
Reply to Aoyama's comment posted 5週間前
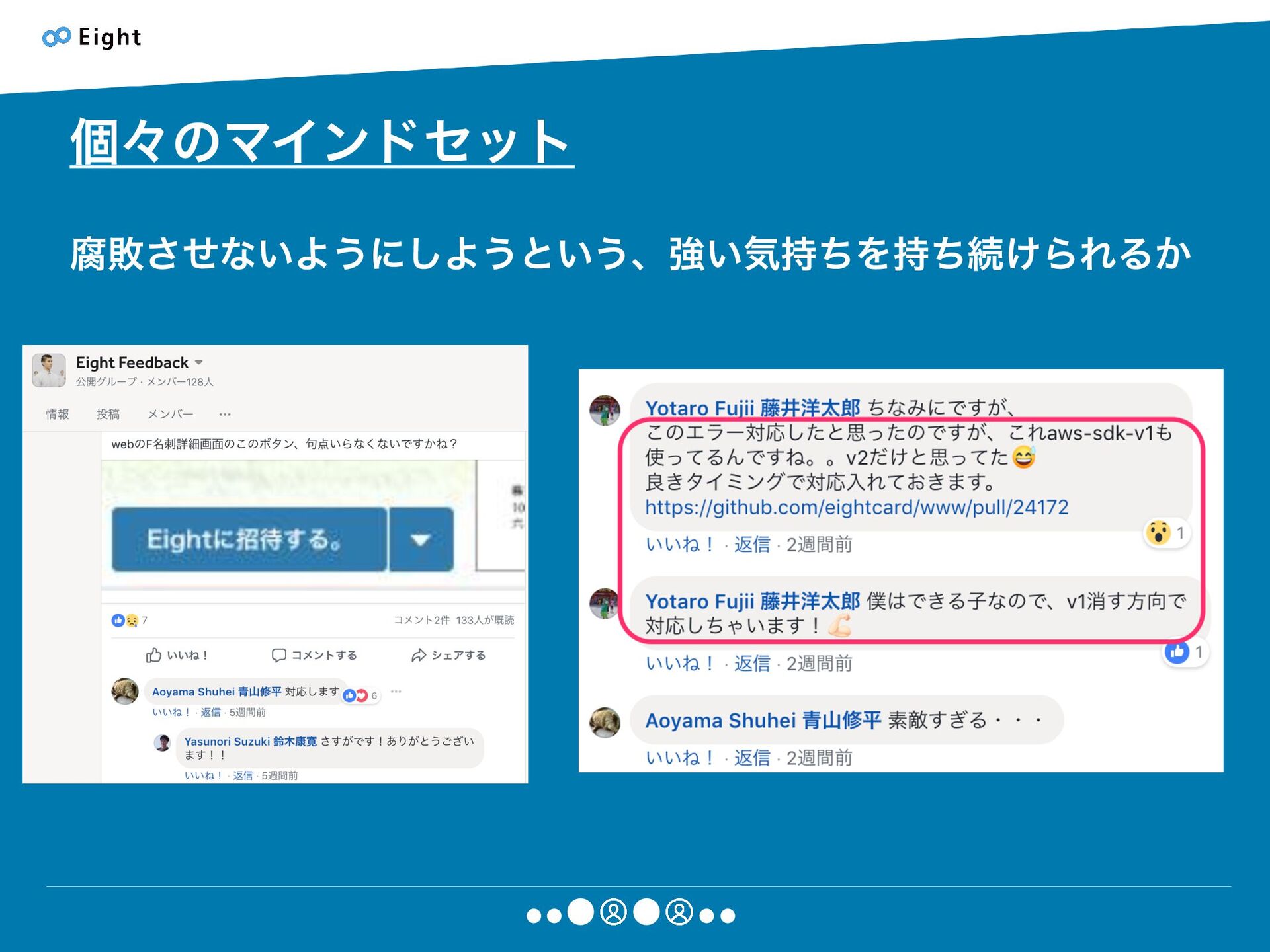pos(211,712)
